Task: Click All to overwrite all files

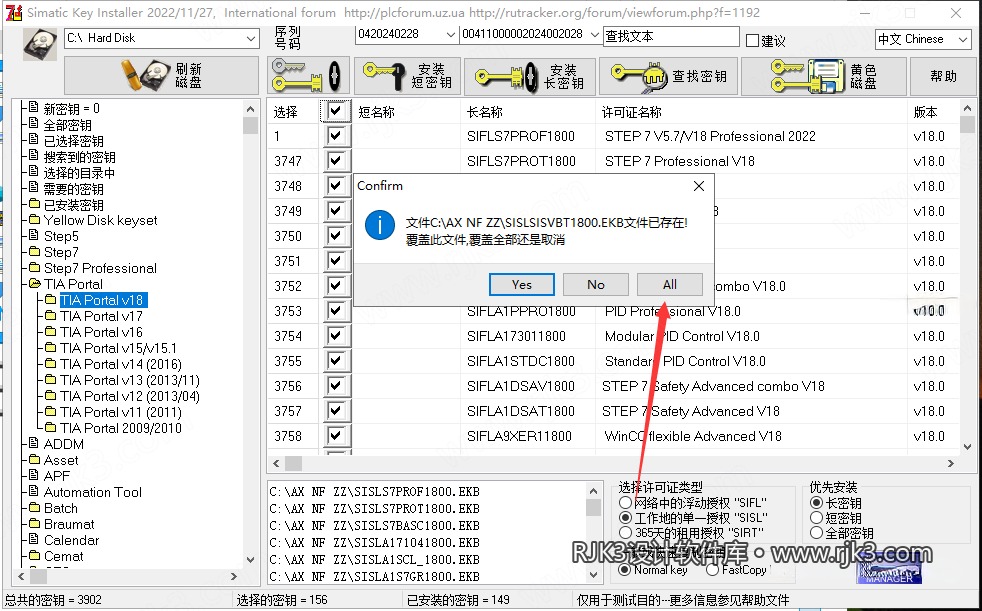Action: (x=669, y=285)
